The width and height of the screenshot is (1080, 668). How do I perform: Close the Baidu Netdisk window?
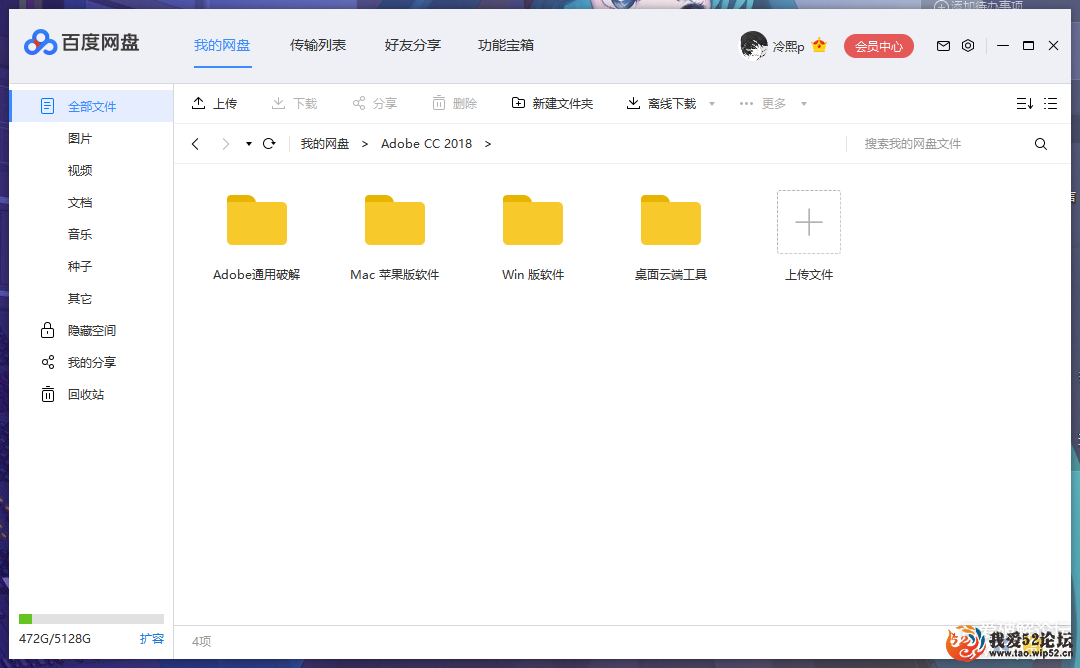click(x=1053, y=45)
